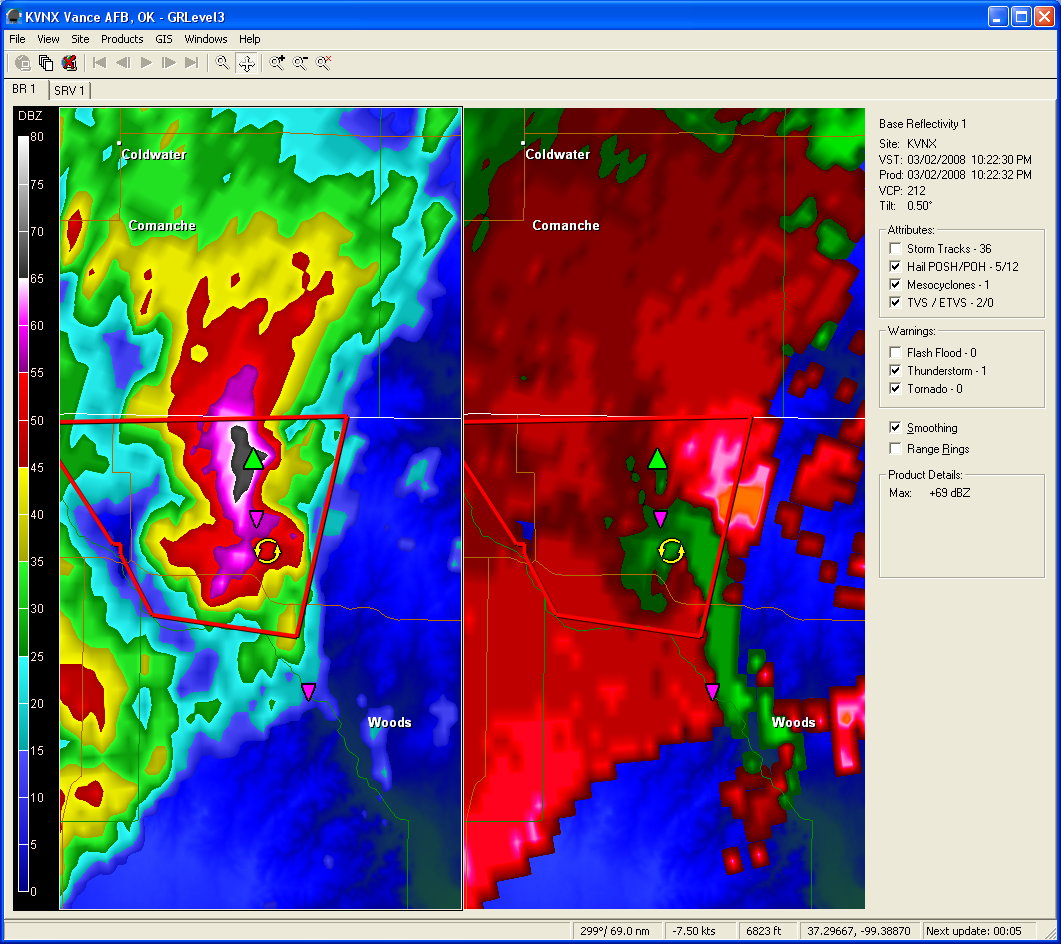Click Woods label in velocity pane
Viewport: 1061px width, 944px height.
pos(794,722)
